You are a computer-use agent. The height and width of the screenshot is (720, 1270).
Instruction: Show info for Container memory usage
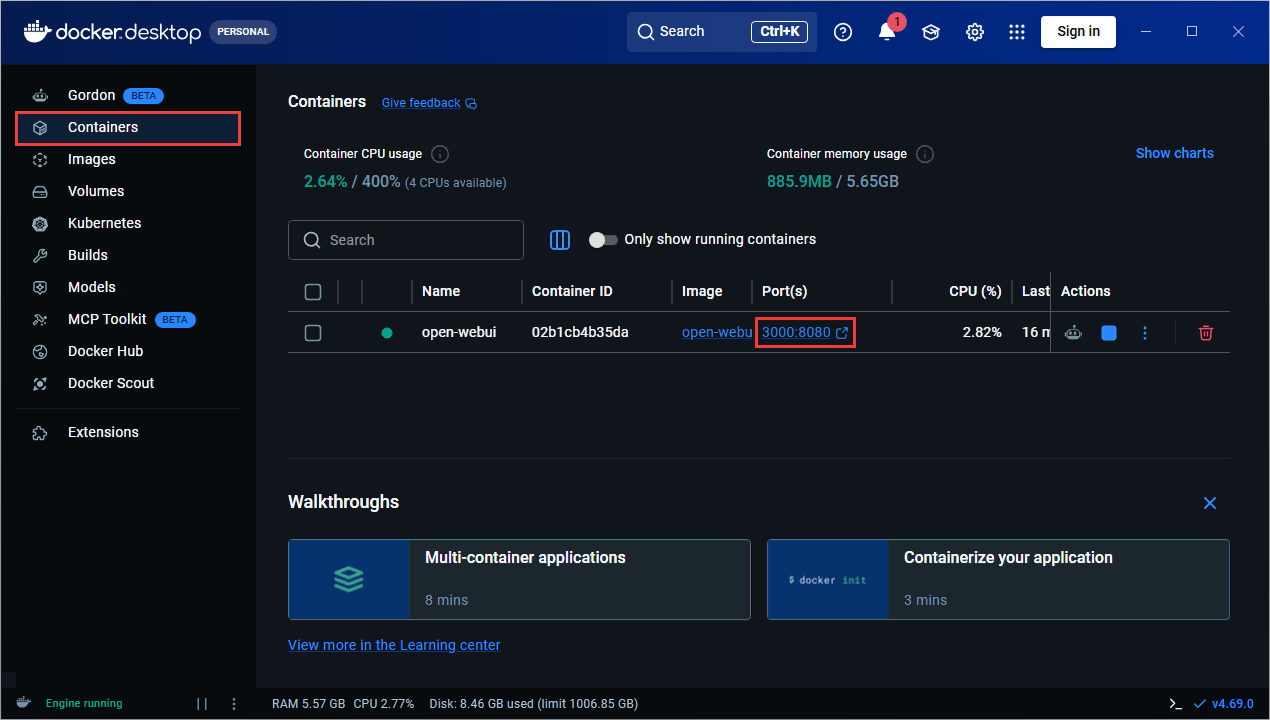click(925, 154)
